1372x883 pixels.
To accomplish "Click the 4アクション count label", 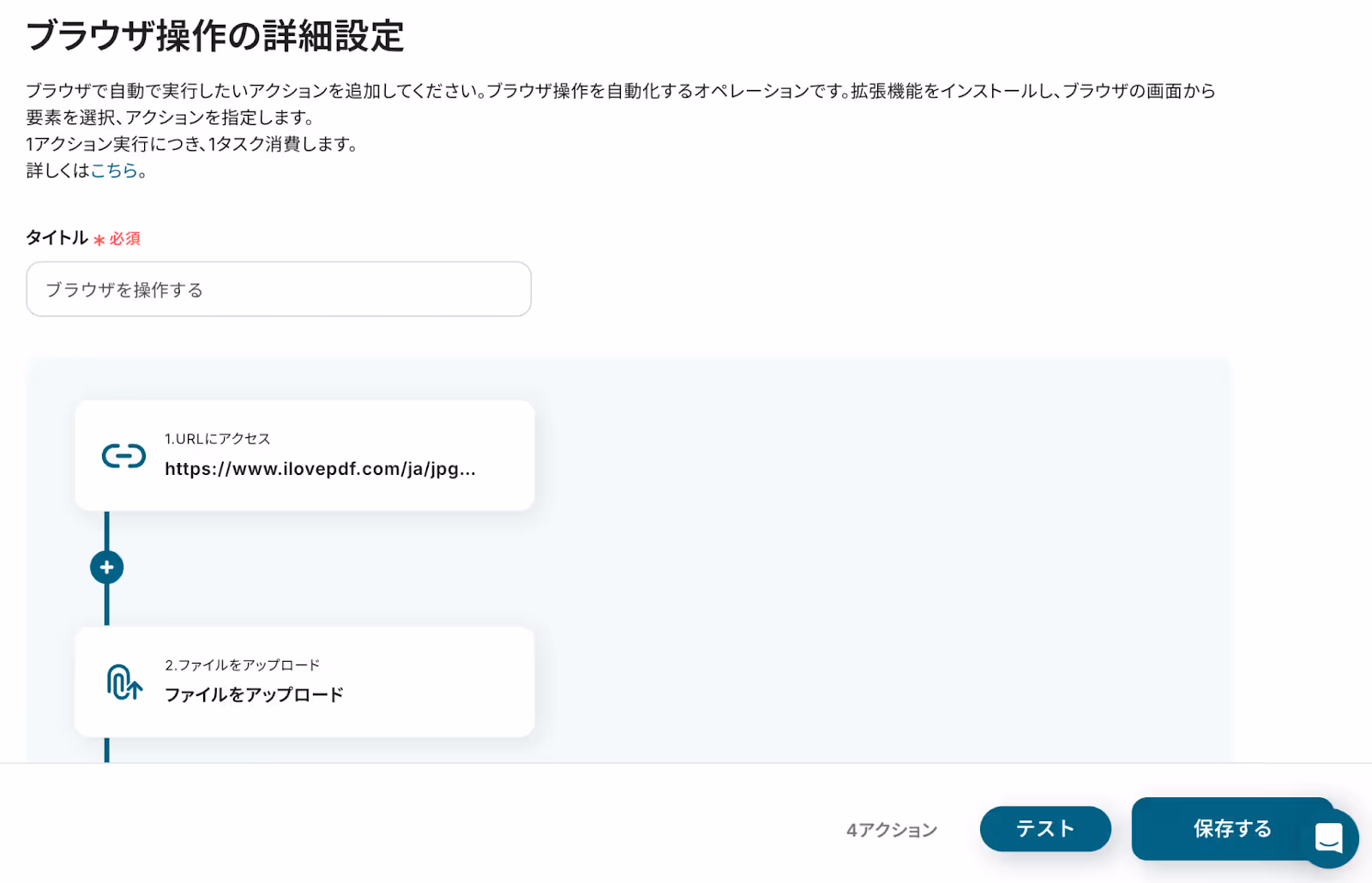I will point(892,830).
